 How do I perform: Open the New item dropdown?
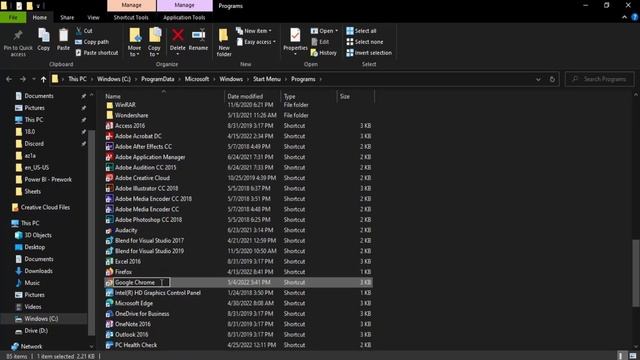point(253,31)
